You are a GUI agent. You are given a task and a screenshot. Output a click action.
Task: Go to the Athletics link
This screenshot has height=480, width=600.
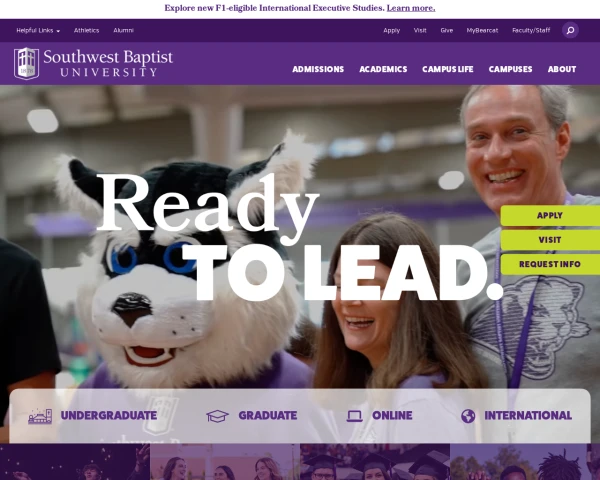tap(86, 30)
